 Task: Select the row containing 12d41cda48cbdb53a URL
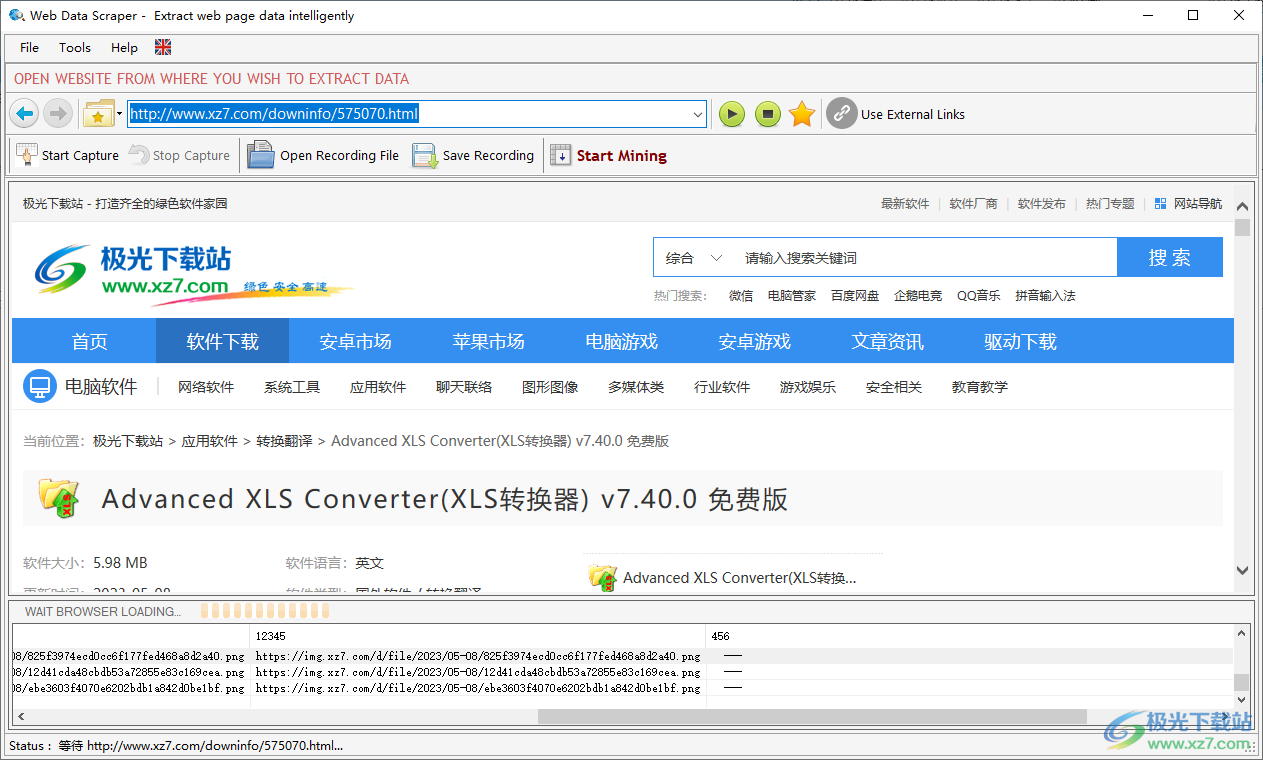622,673
